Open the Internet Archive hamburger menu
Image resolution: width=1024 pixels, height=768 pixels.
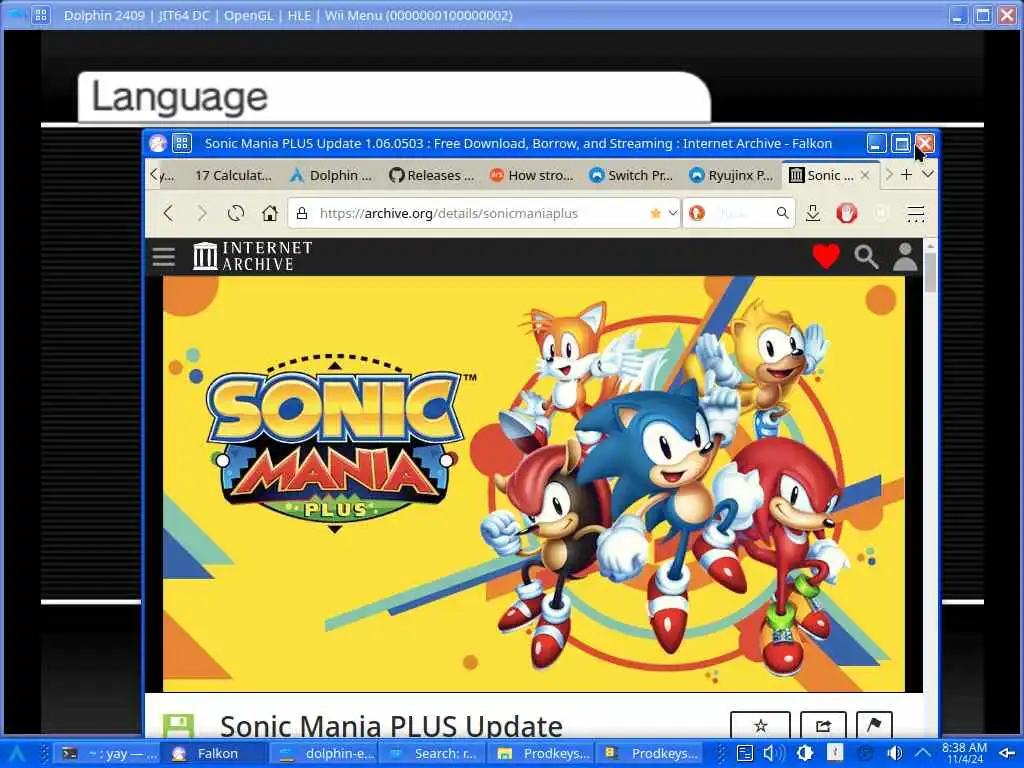[x=163, y=257]
